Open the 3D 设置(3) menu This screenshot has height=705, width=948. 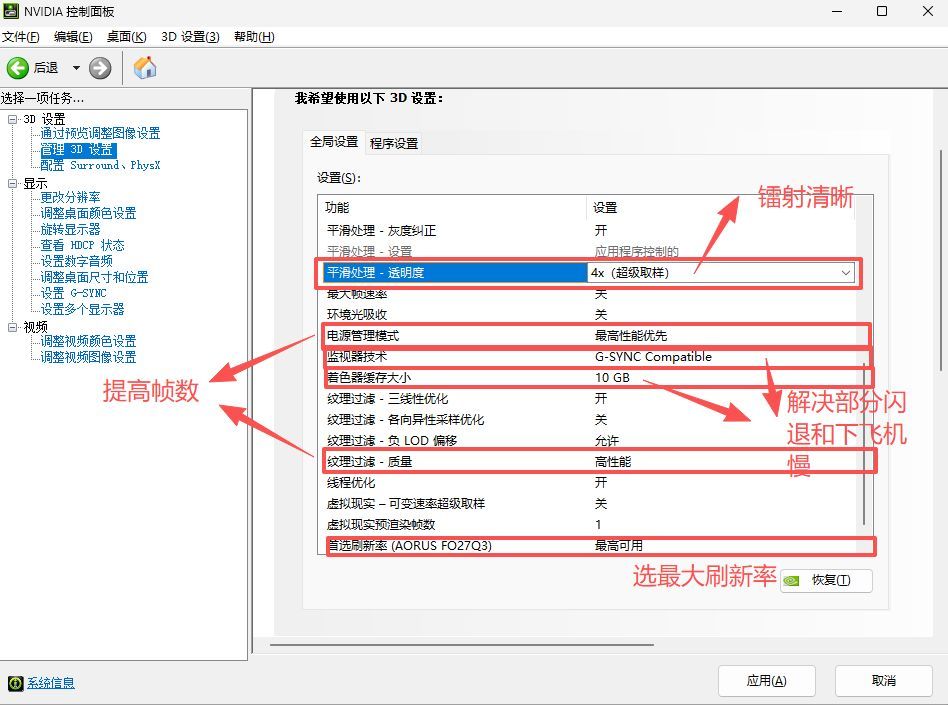pyautogui.click(x=190, y=37)
